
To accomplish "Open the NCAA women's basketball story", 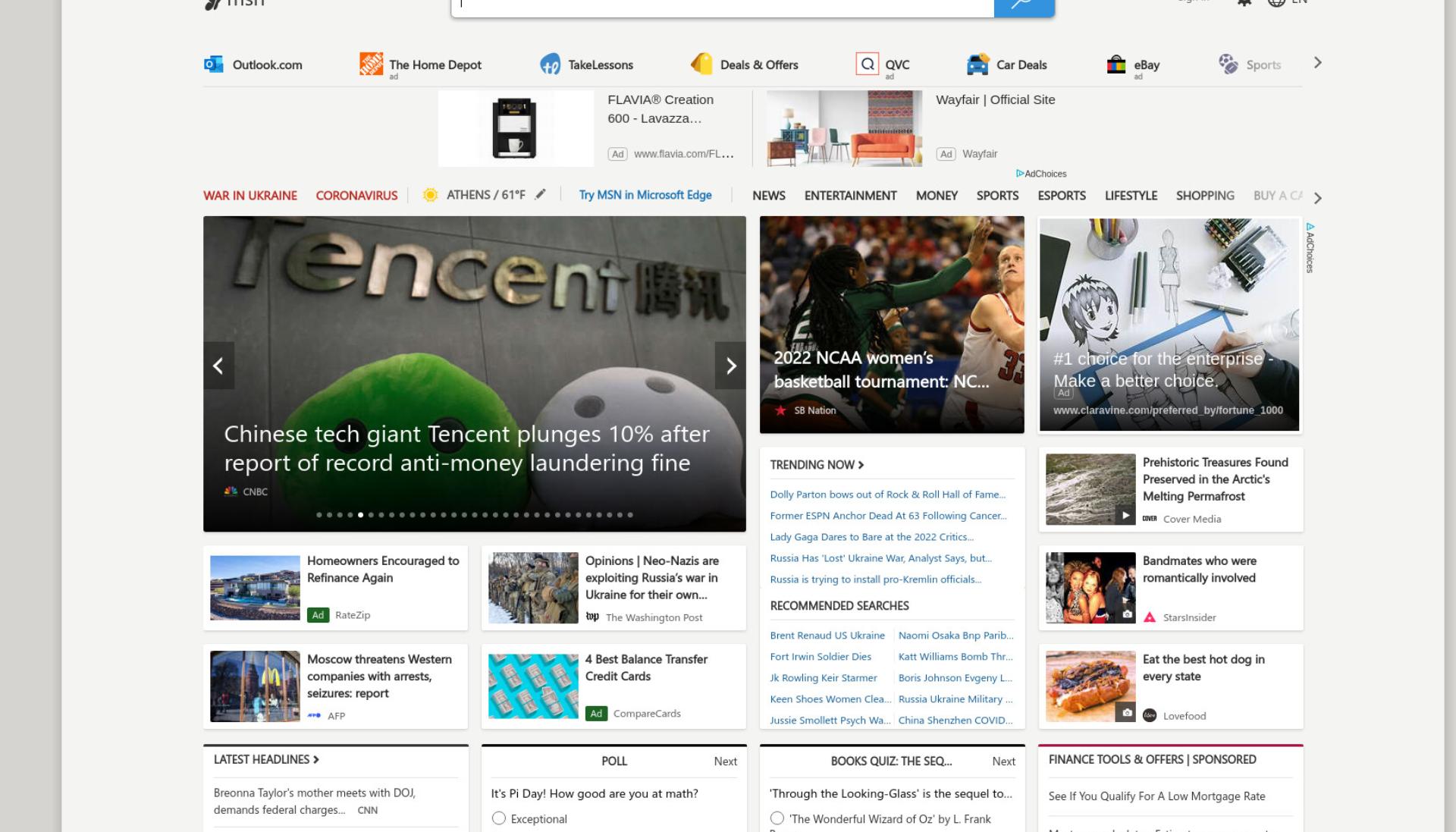I will (x=892, y=325).
